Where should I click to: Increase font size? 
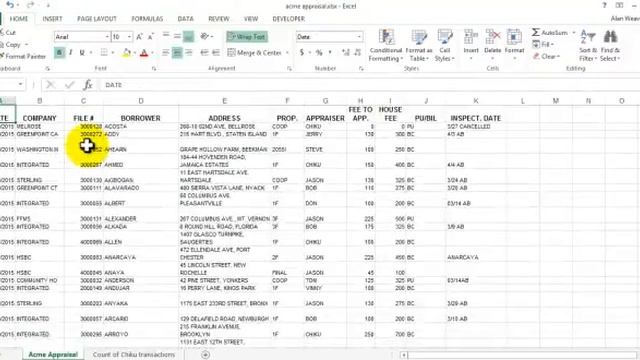(139, 37)
